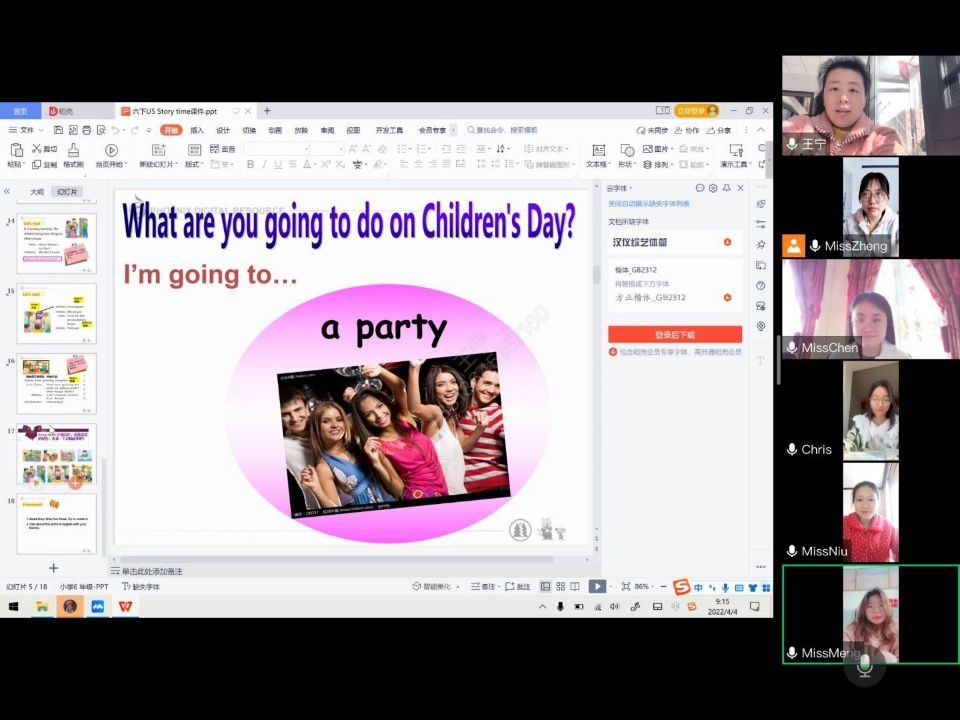
Task: Click the orange login button in title bar
Action: pos(696,111)
